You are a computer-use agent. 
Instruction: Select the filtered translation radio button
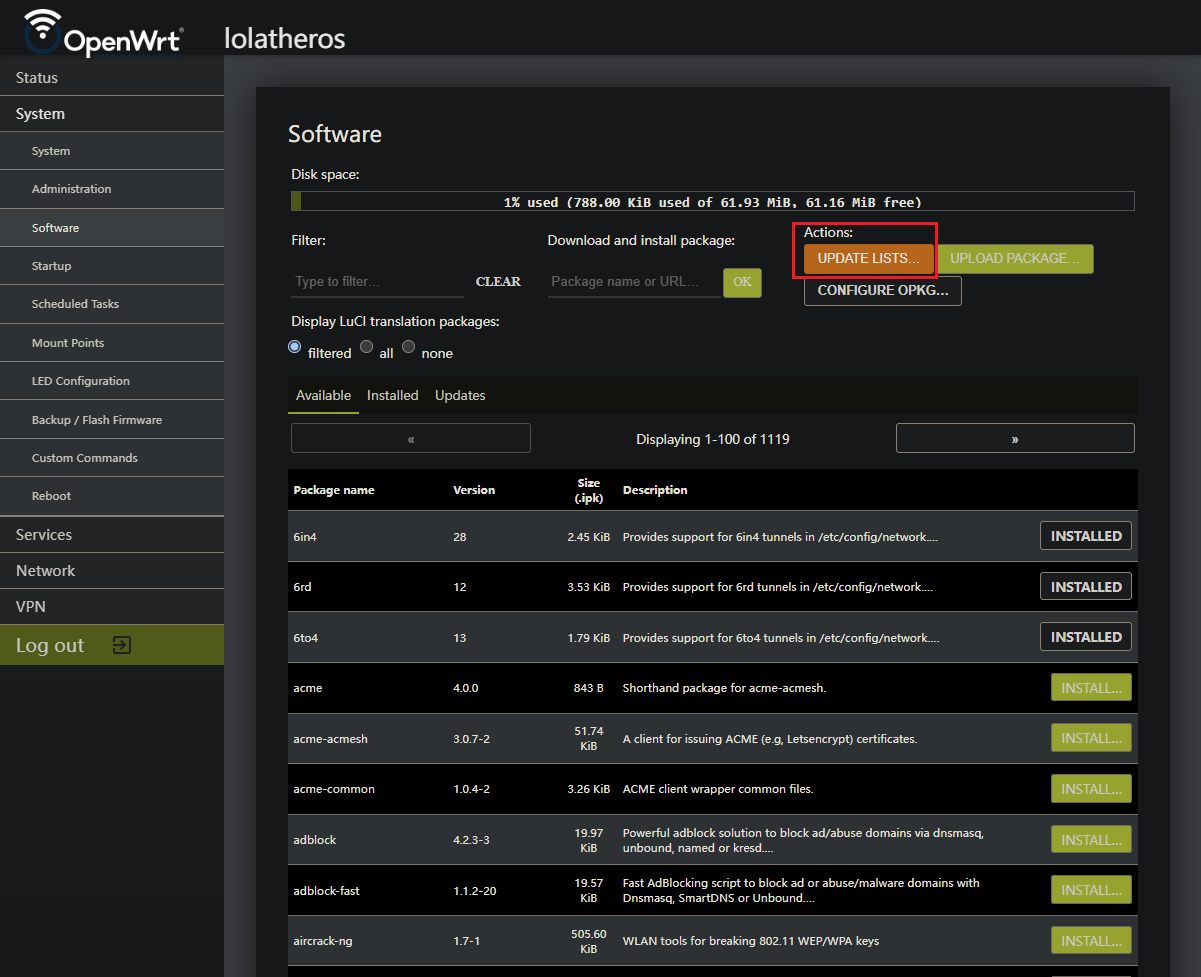295,347
